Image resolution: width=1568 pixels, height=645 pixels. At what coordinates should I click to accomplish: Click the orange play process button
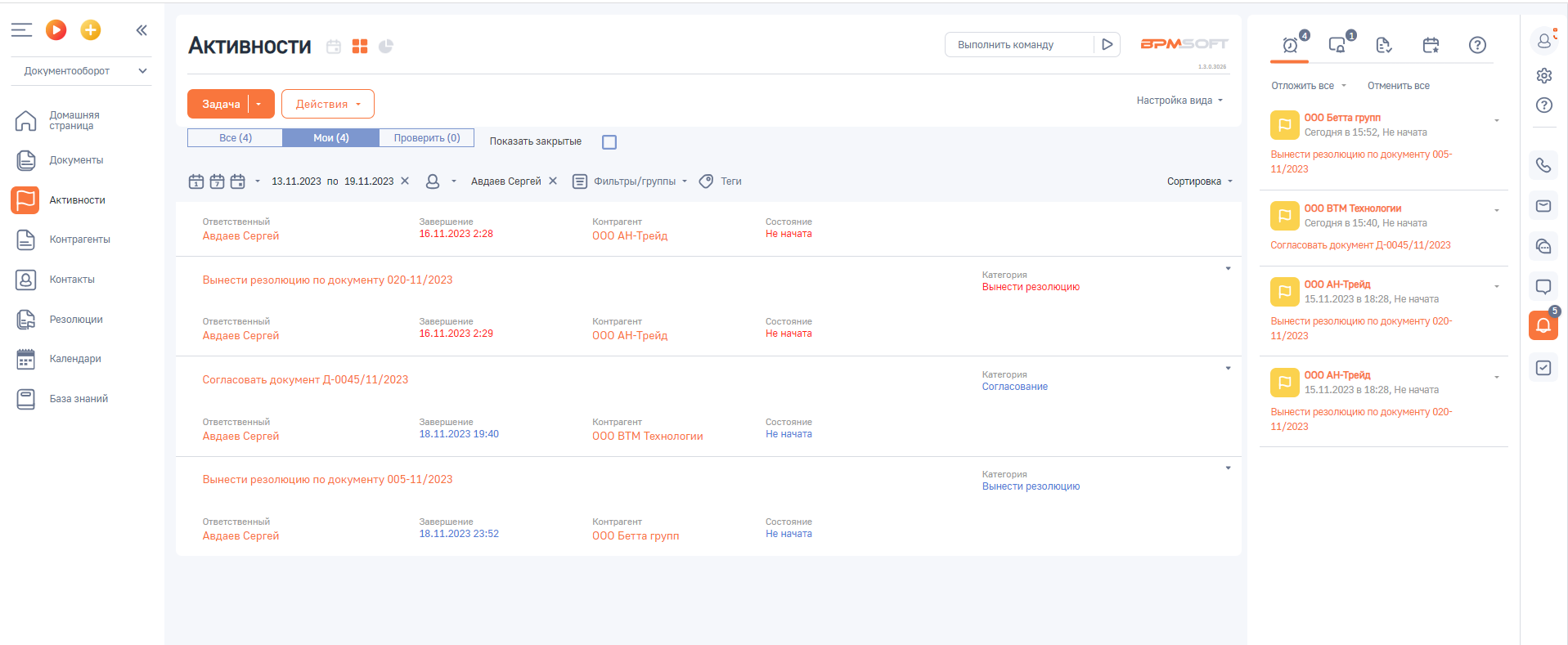(56, 30)
